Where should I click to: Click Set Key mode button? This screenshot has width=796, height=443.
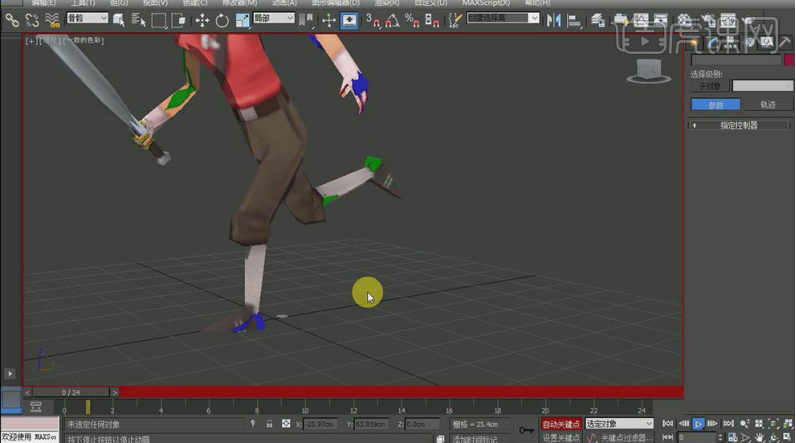tap(561, 437)
